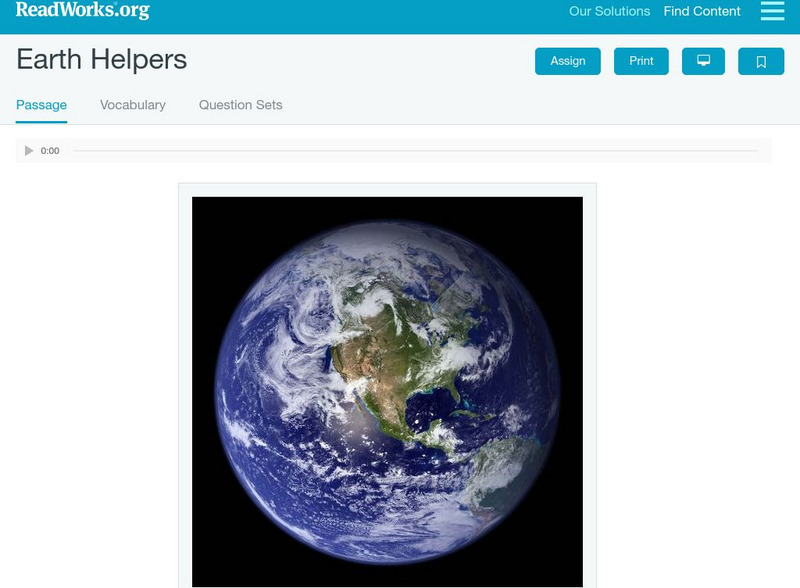
Task: Click the Earth Helpers title heading
Action: [102, 59]
